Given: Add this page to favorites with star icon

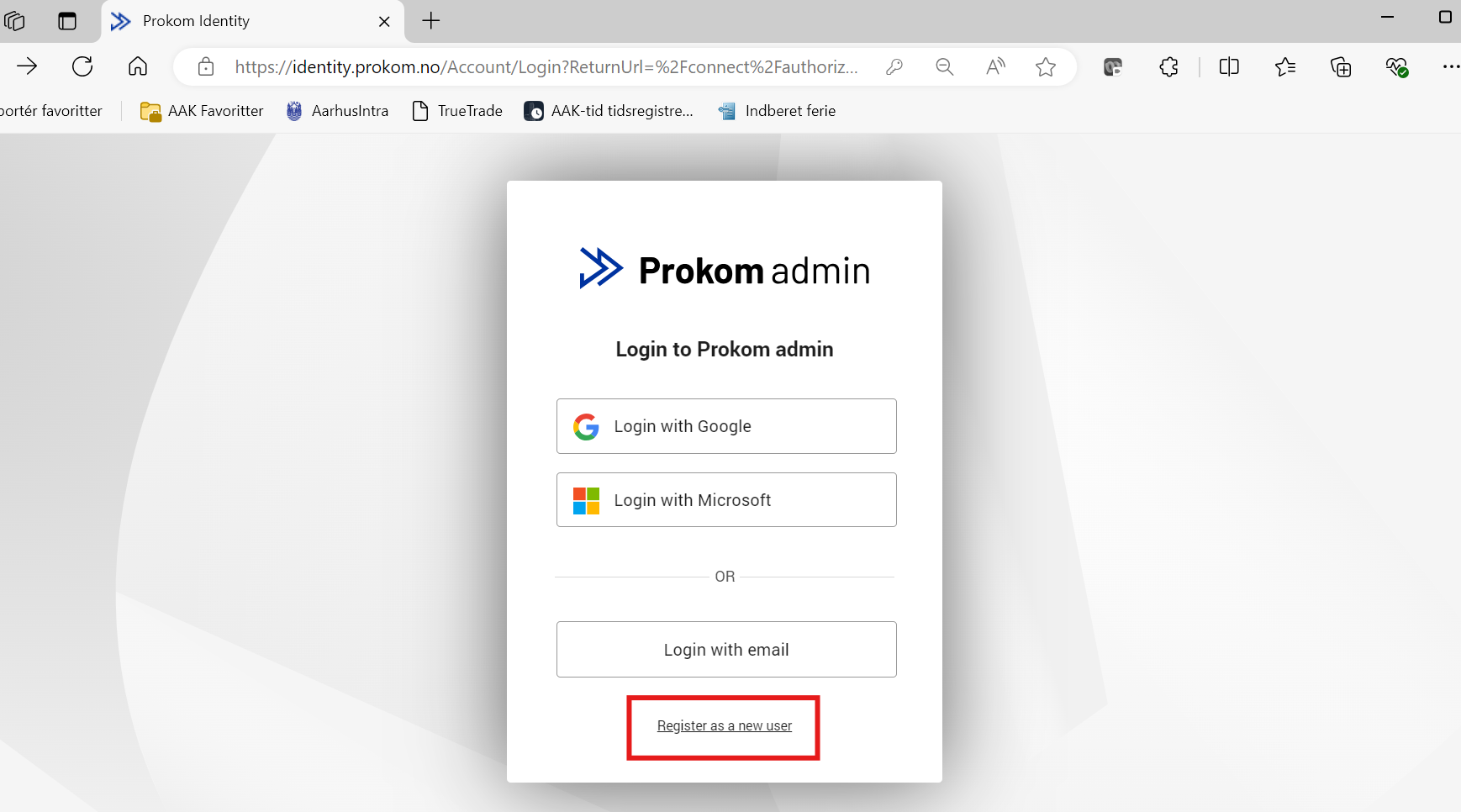Looking at the screenshot, I should (1046, 67).
